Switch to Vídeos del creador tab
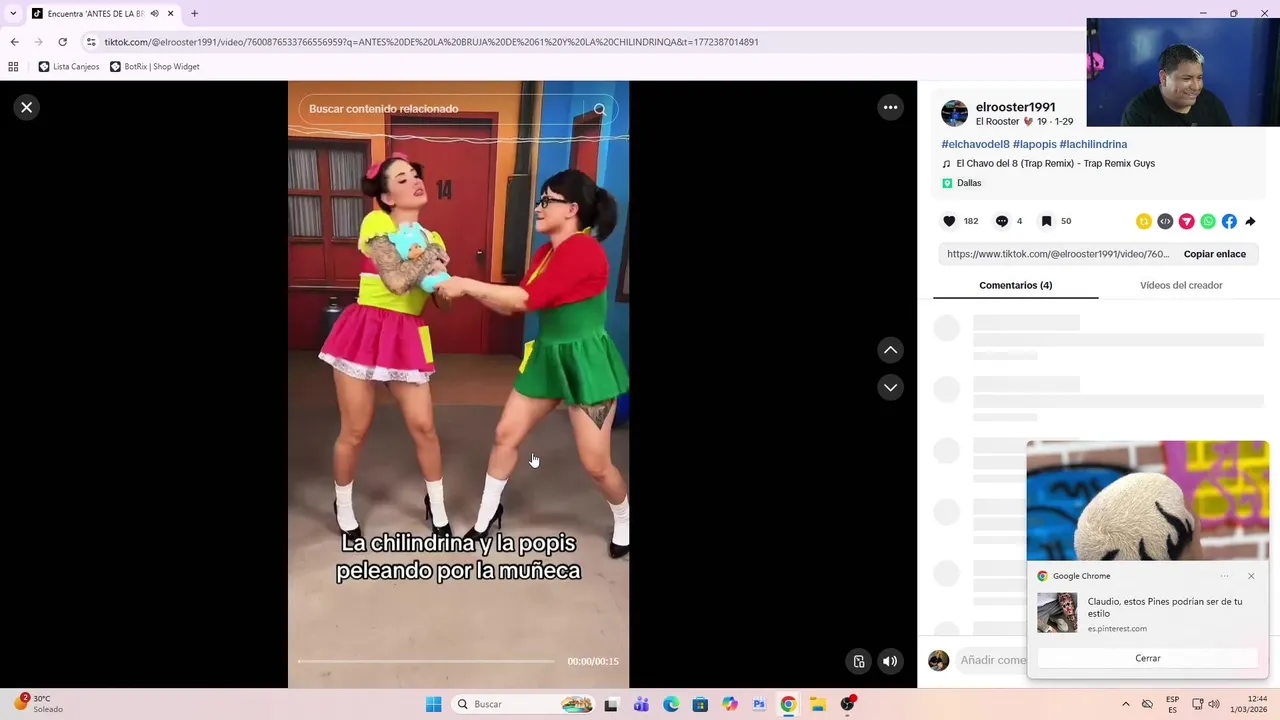Viewport: 1280px width, 720px height. click(x=1181, y=285)
